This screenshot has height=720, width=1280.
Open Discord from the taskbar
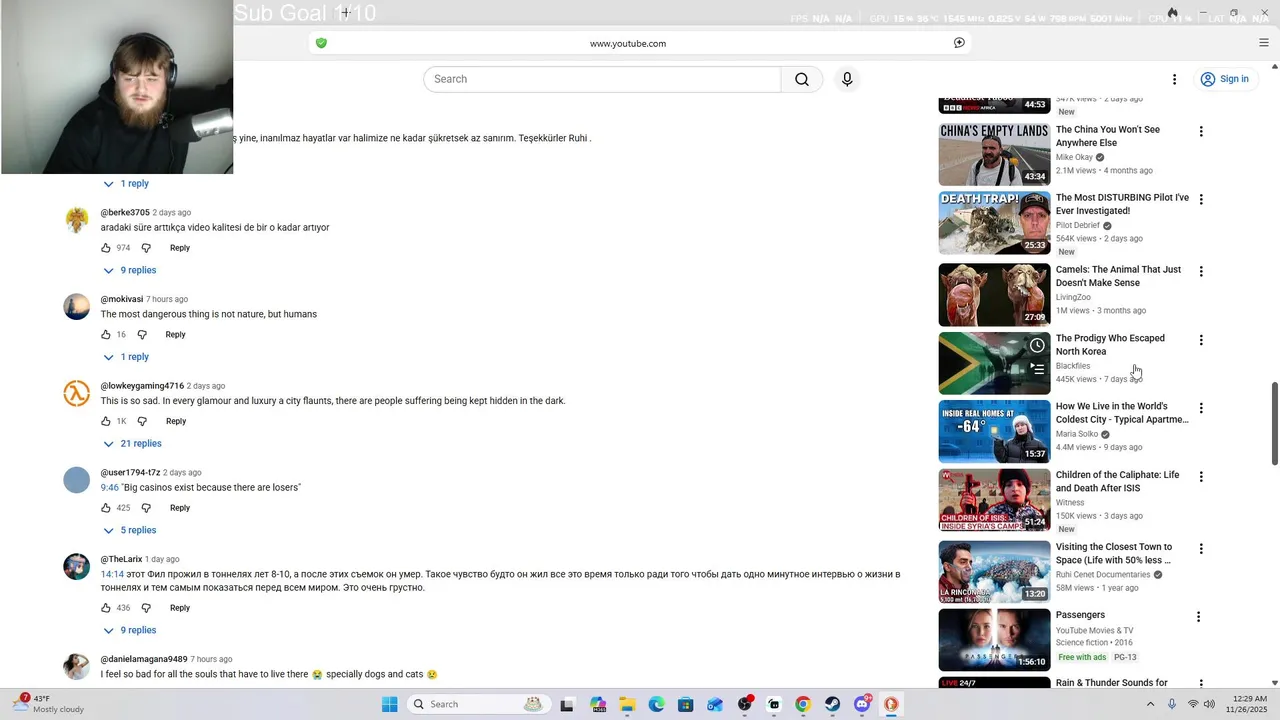click(x=862, y=704)
